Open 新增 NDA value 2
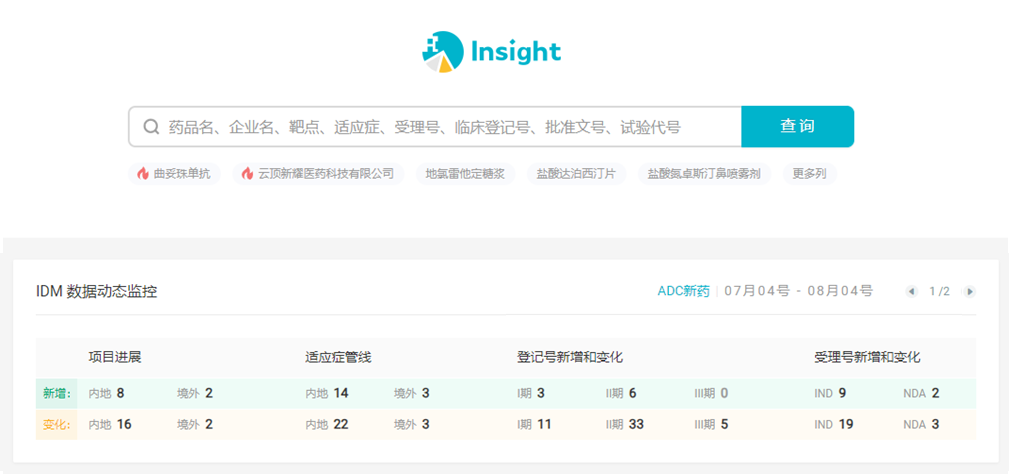 (936, 393)
